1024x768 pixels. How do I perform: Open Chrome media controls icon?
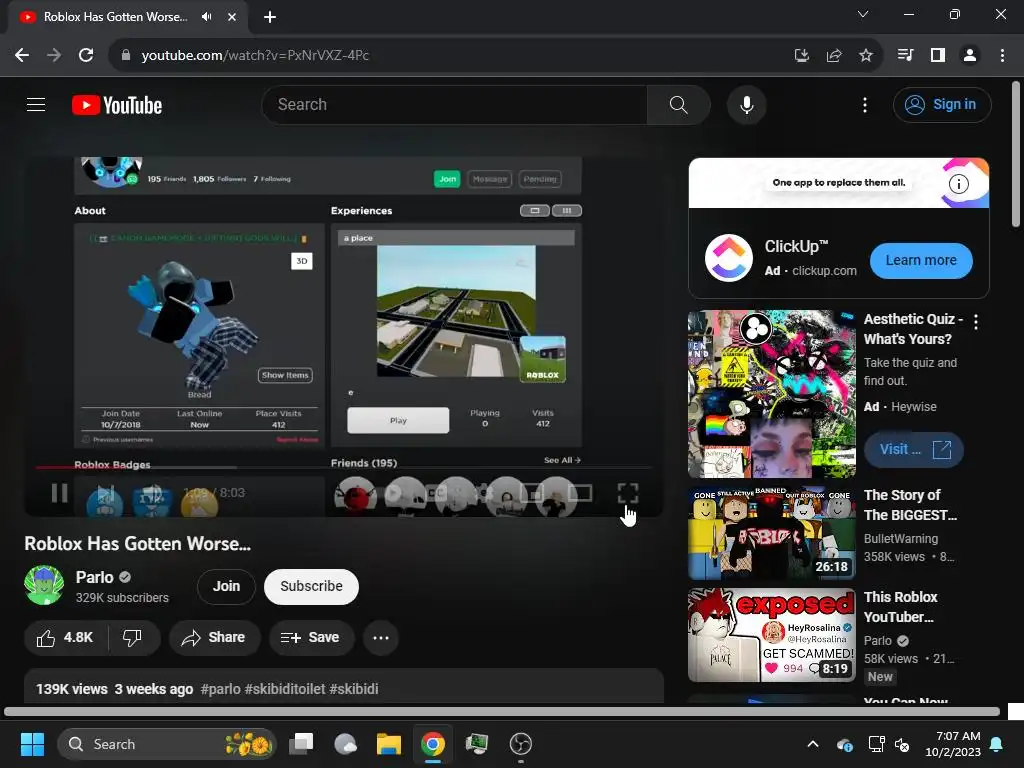click(905, 56)
